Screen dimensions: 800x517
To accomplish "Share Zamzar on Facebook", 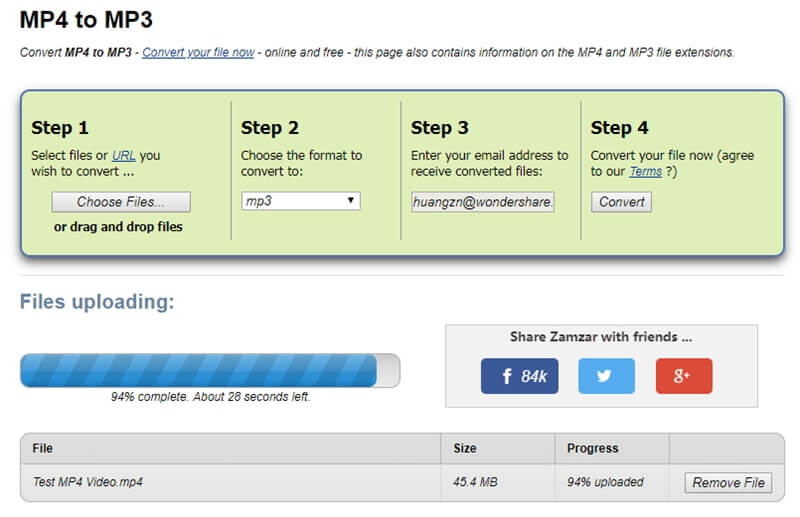I will (x=520, y=376).
